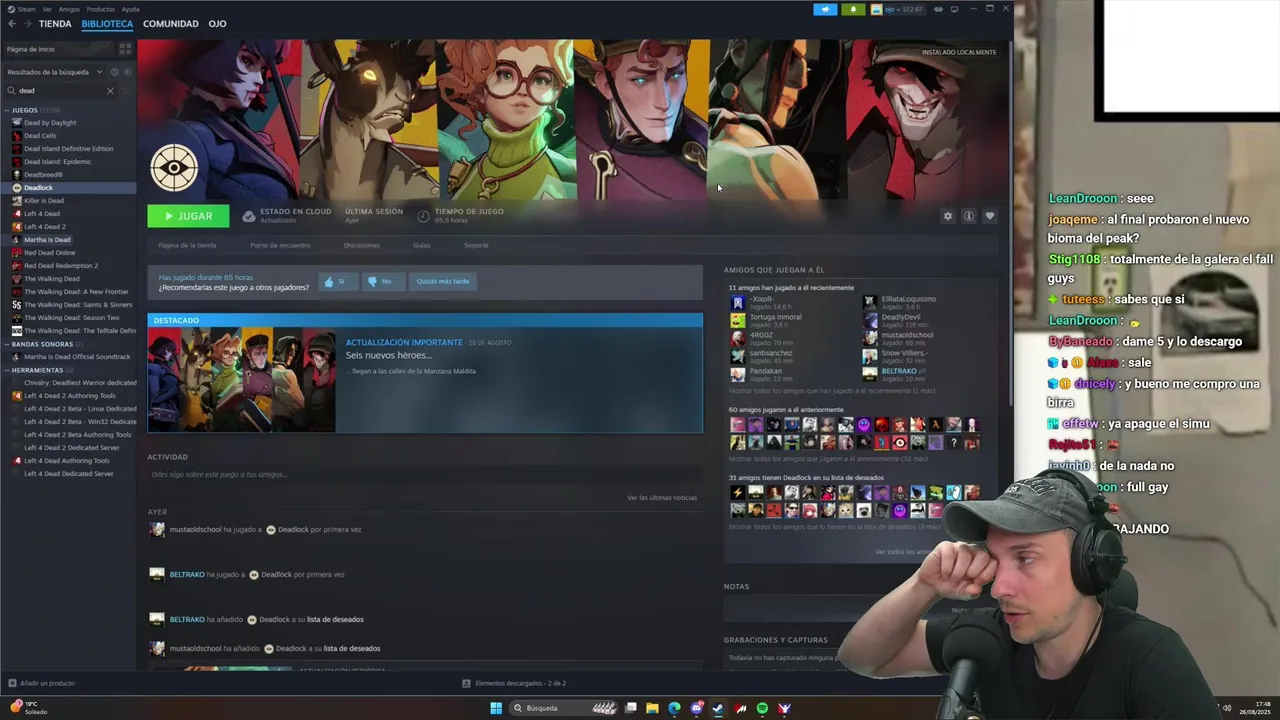Viewport: 1280px width, 720px height.
Task: Open the VR mode goggles icon
Action: (x=938, y=9)
